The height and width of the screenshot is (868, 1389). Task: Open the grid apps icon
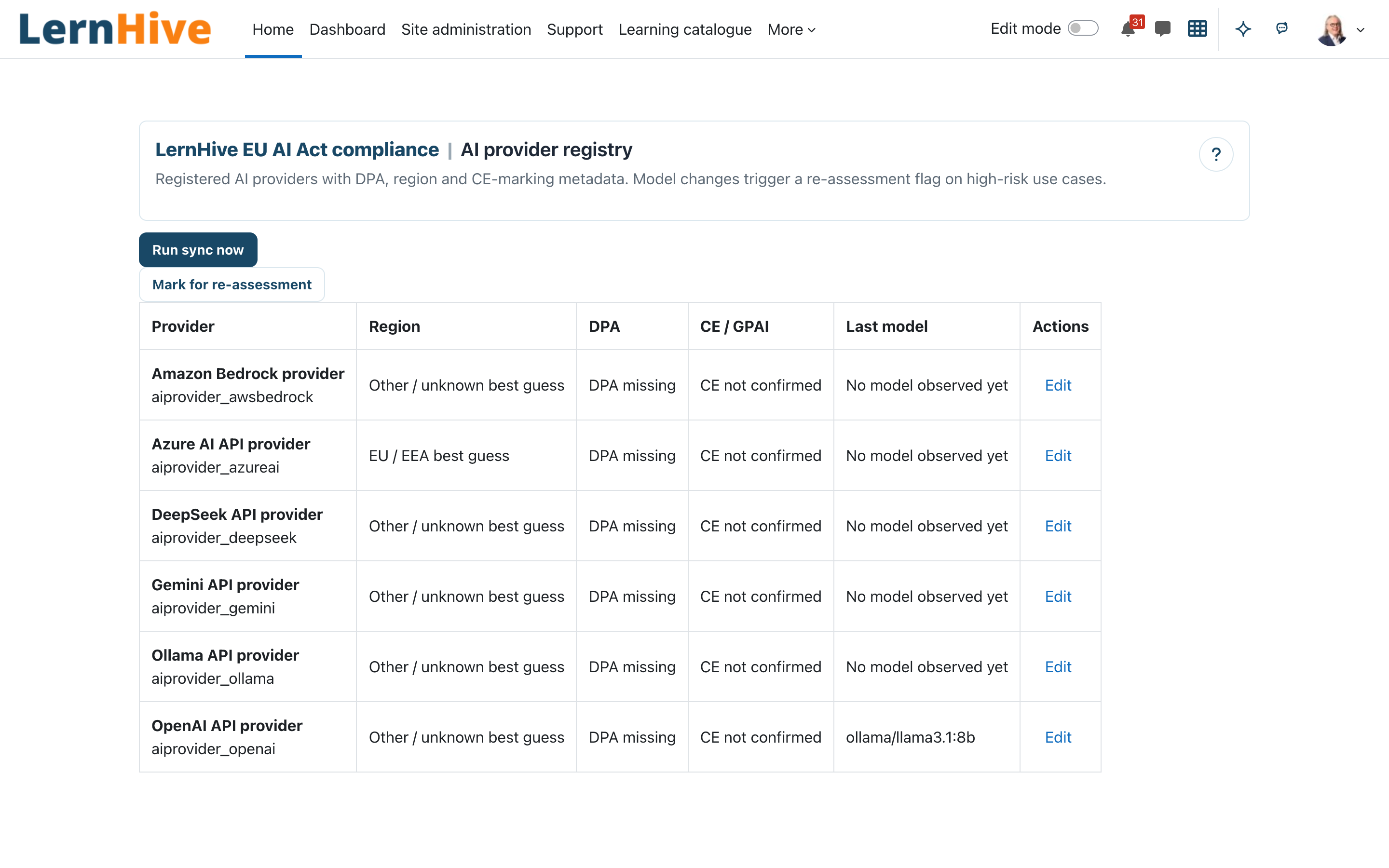click(1198, 29)
